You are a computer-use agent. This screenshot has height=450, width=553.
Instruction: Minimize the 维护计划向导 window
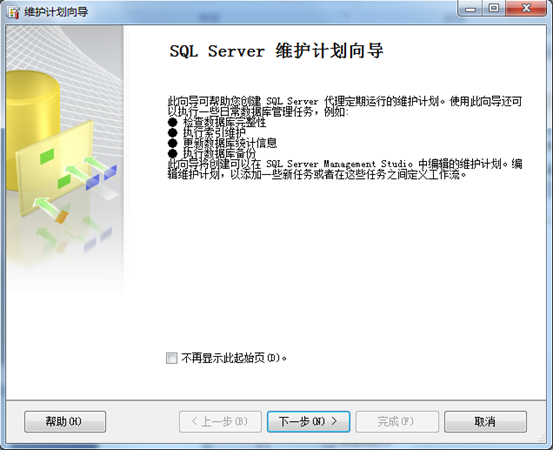[x=470, y=8]
